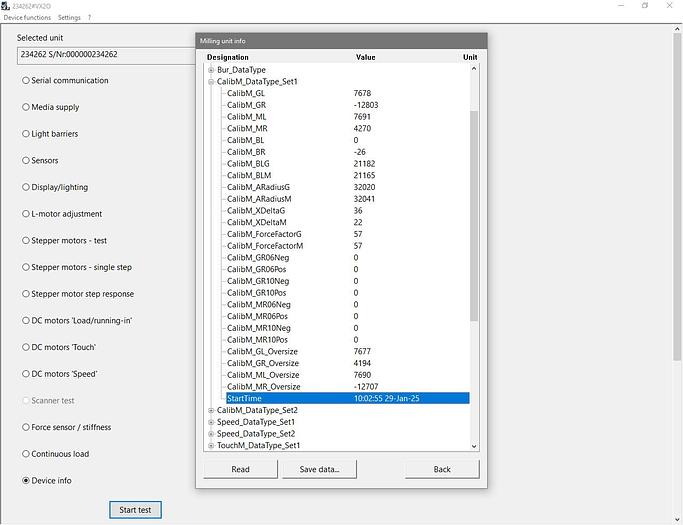Screen dimensions: 683x525
Task: Expand TouchM_DataType_Set1 tree node
Action: click(211, 446)
